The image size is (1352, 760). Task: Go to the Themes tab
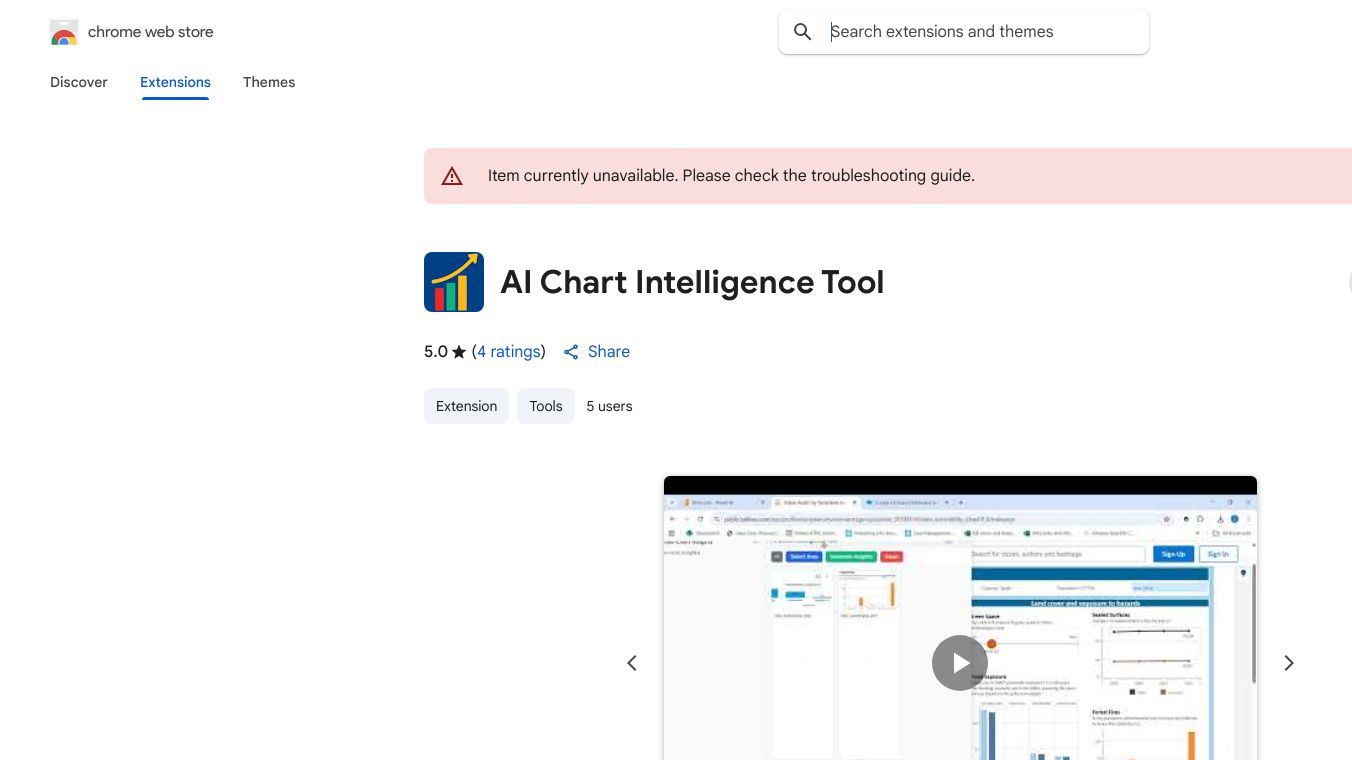tap(269, 82)
